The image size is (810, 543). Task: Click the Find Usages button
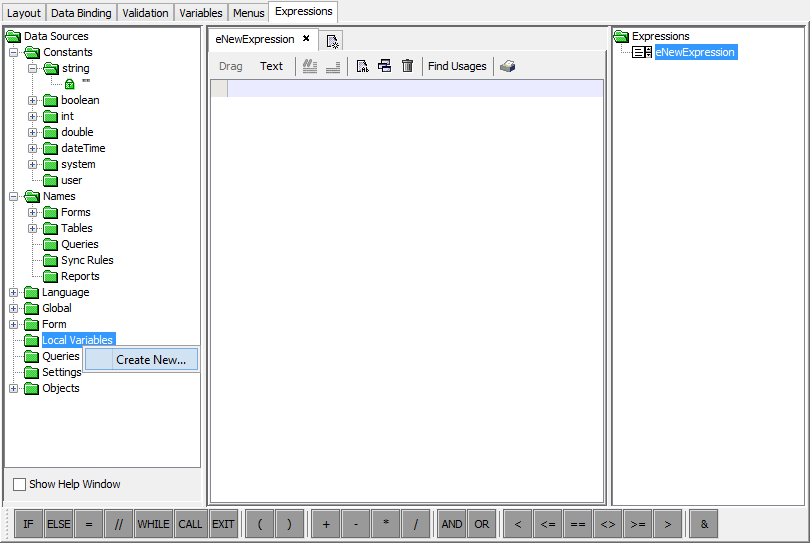tap(457, 66)
